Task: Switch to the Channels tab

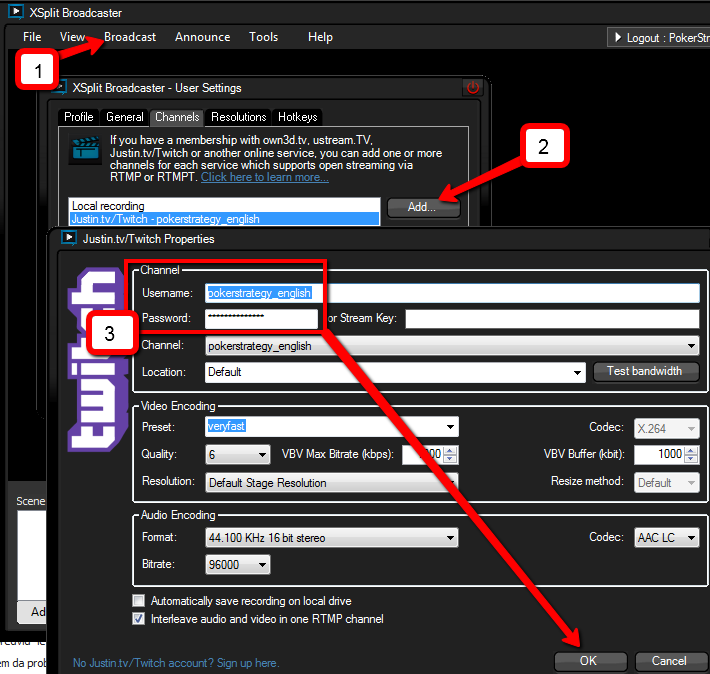Action: point(177,117)
